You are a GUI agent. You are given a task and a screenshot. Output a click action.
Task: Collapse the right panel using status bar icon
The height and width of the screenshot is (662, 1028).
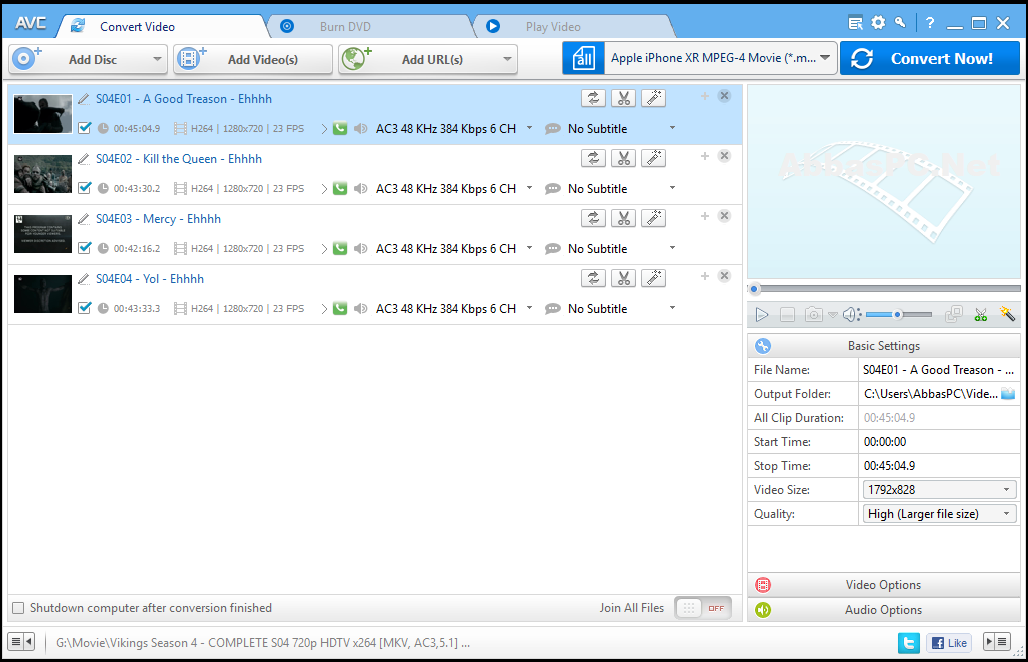click(997, 642)
